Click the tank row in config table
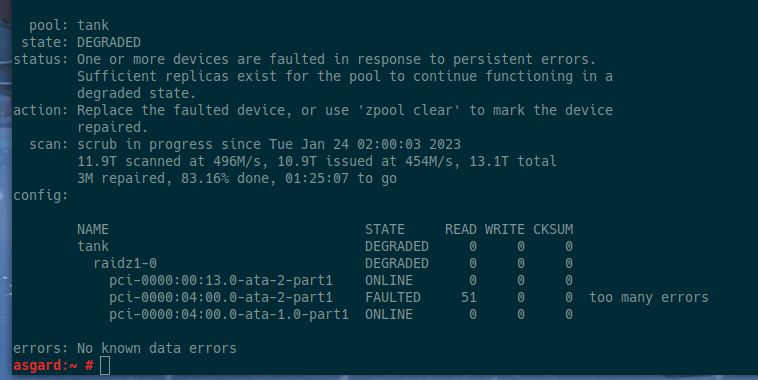This screenshot has height=380, width=758. pos(325,247)
